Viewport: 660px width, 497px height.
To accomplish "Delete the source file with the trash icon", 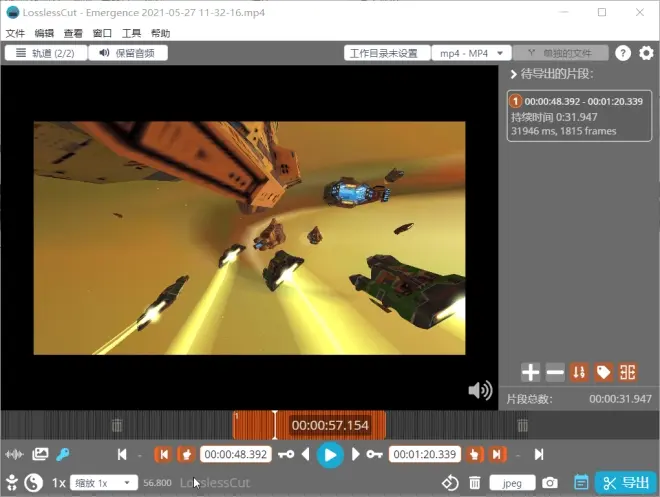I will 475,483.
